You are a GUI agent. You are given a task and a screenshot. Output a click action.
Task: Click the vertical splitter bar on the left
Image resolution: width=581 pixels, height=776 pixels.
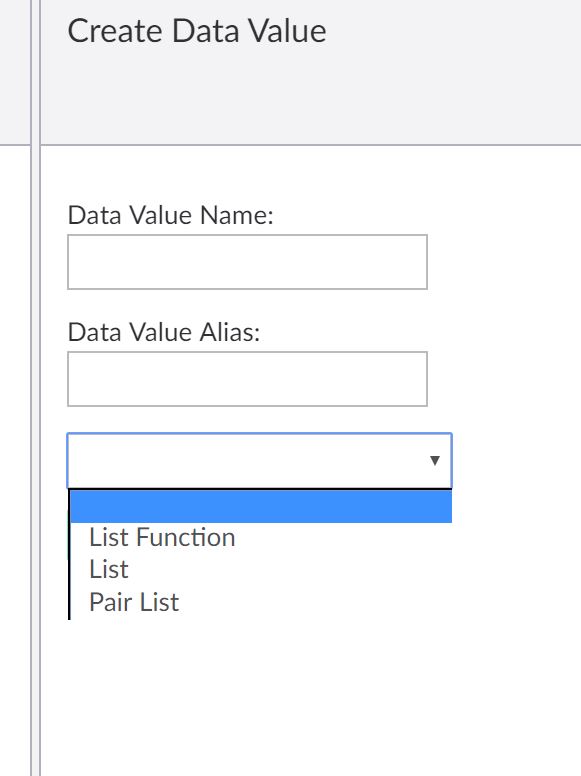click(35, 388)
